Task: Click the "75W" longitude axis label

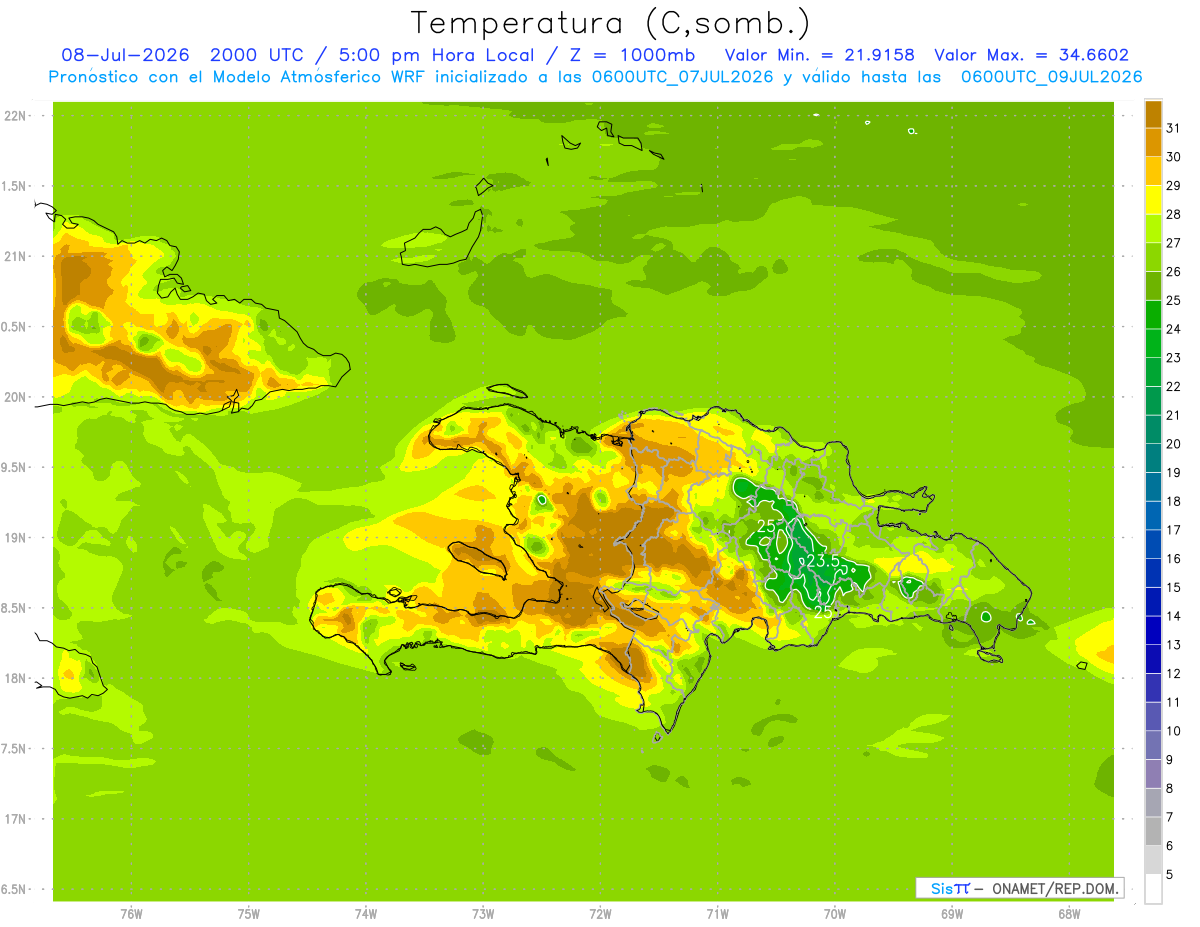Action: tap(249, 914)
